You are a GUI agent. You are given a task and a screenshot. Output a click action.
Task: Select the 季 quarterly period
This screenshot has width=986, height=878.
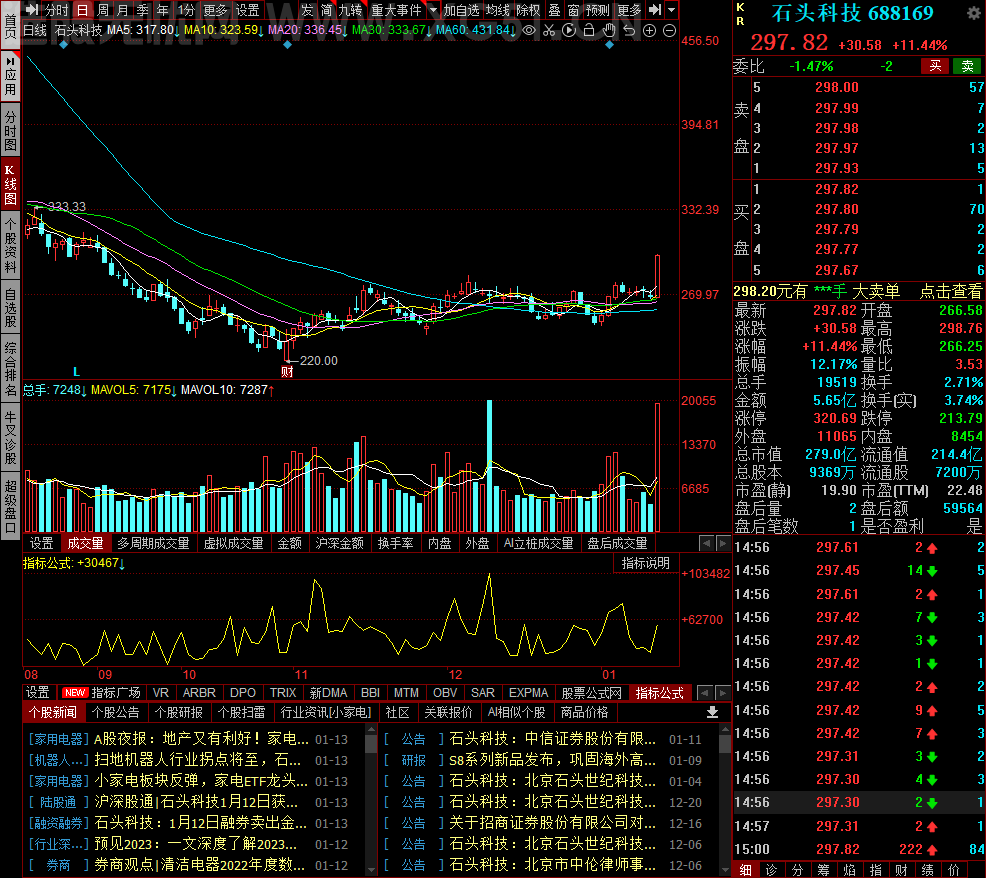tap(143, 10)
